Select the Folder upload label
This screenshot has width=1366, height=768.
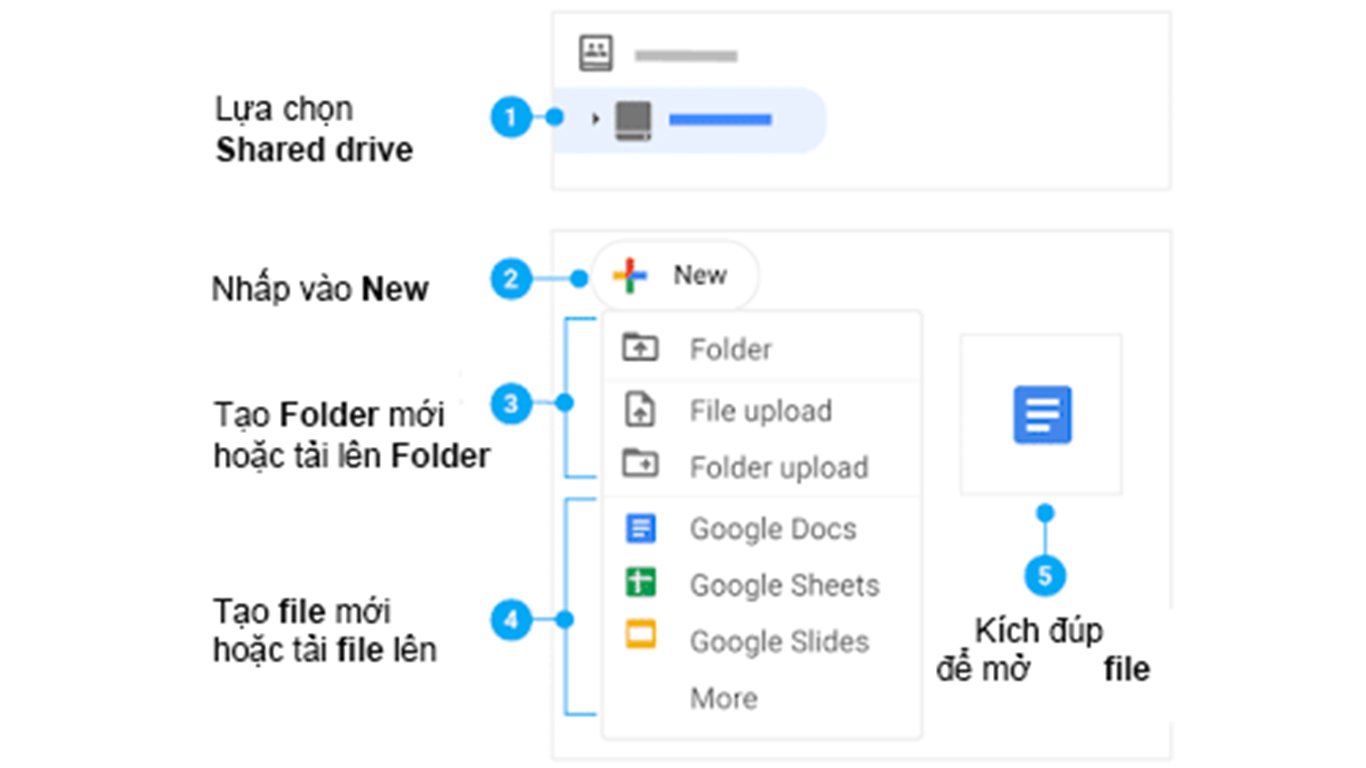pos(778,467)
